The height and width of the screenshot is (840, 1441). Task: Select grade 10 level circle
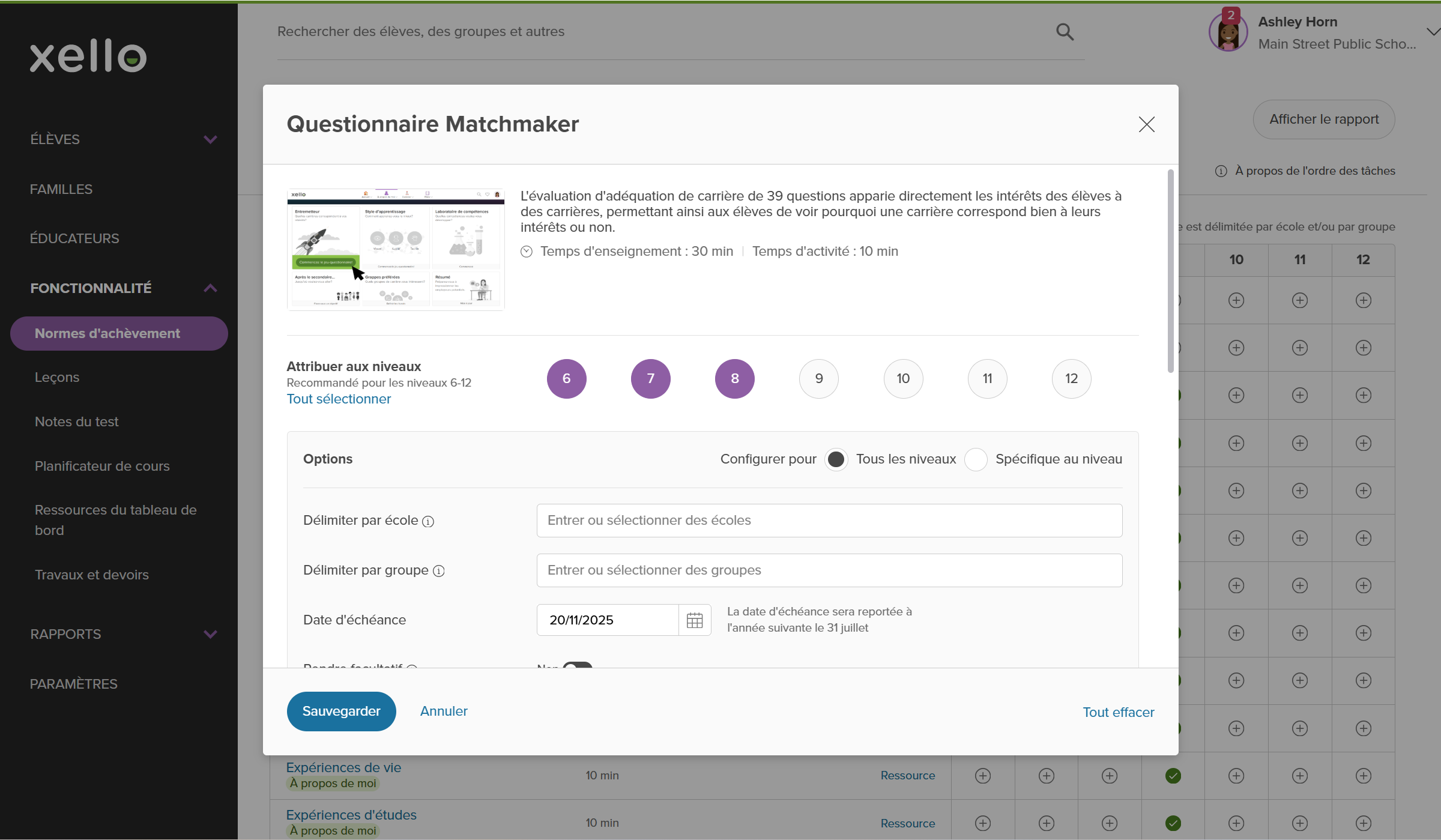[x=903, y=379]
